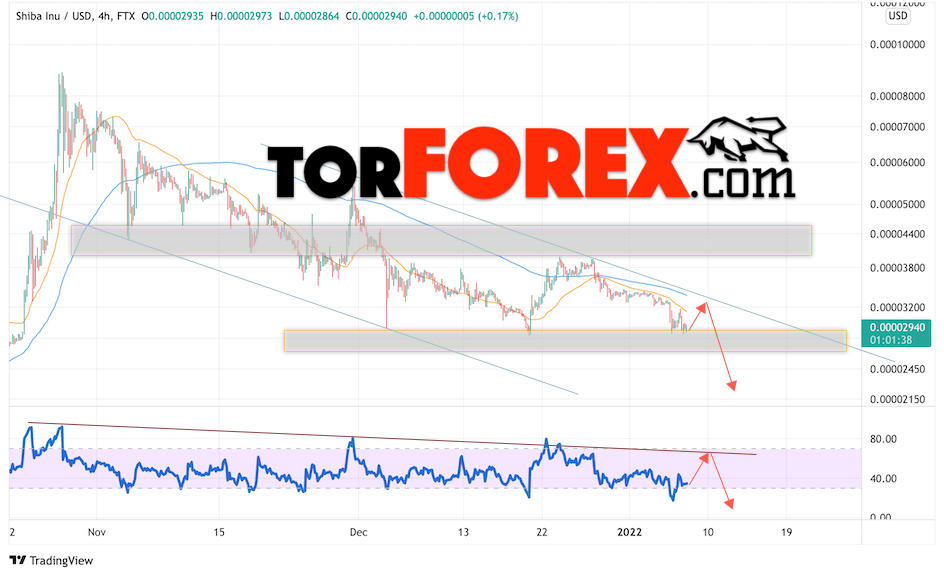This screenshot has height=576, width=944.
Task: Click the 0.00005000 price axis label
Action: 897,204
